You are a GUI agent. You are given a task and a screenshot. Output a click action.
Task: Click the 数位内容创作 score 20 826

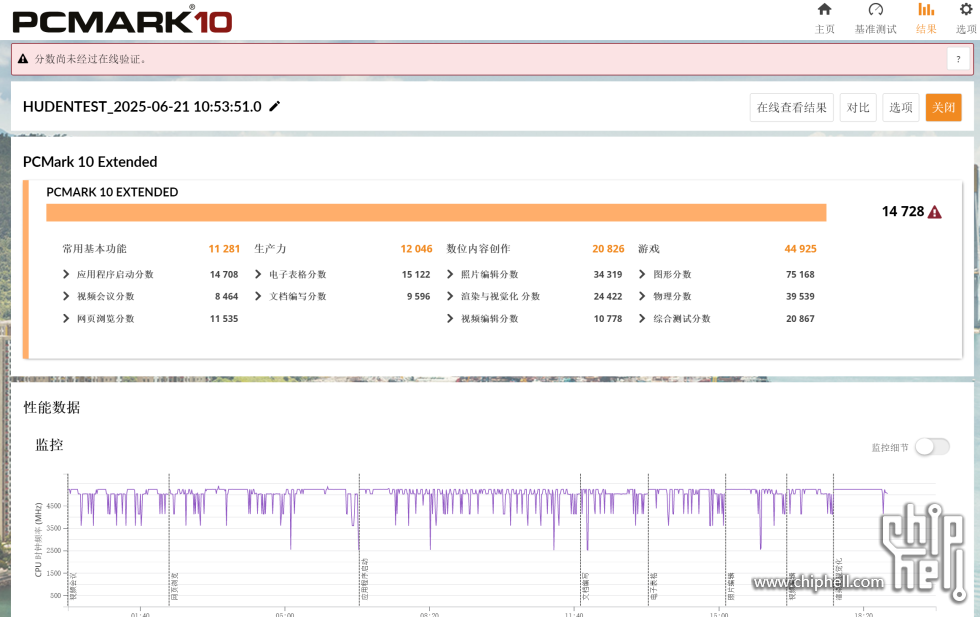coord(608,249)
